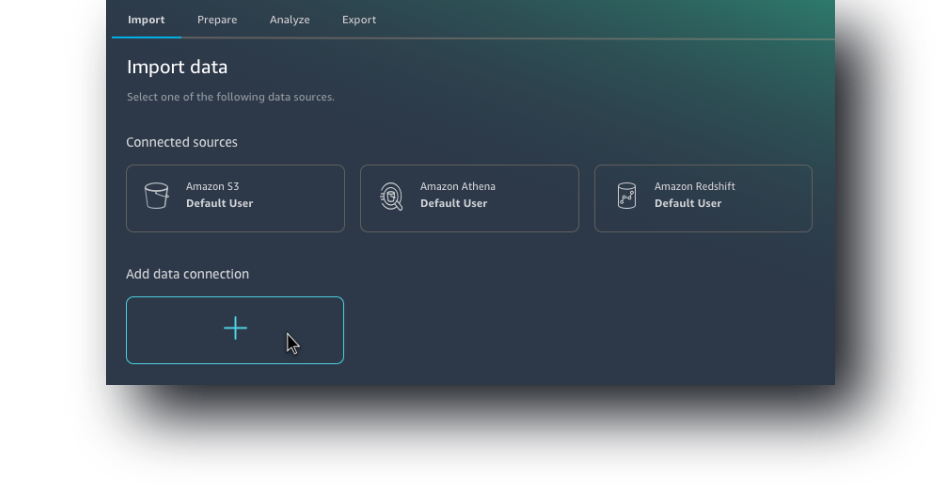Click "Default User" under Amazon S3
This screenshot has width=943, height=501.
click(x=220, y=203)
